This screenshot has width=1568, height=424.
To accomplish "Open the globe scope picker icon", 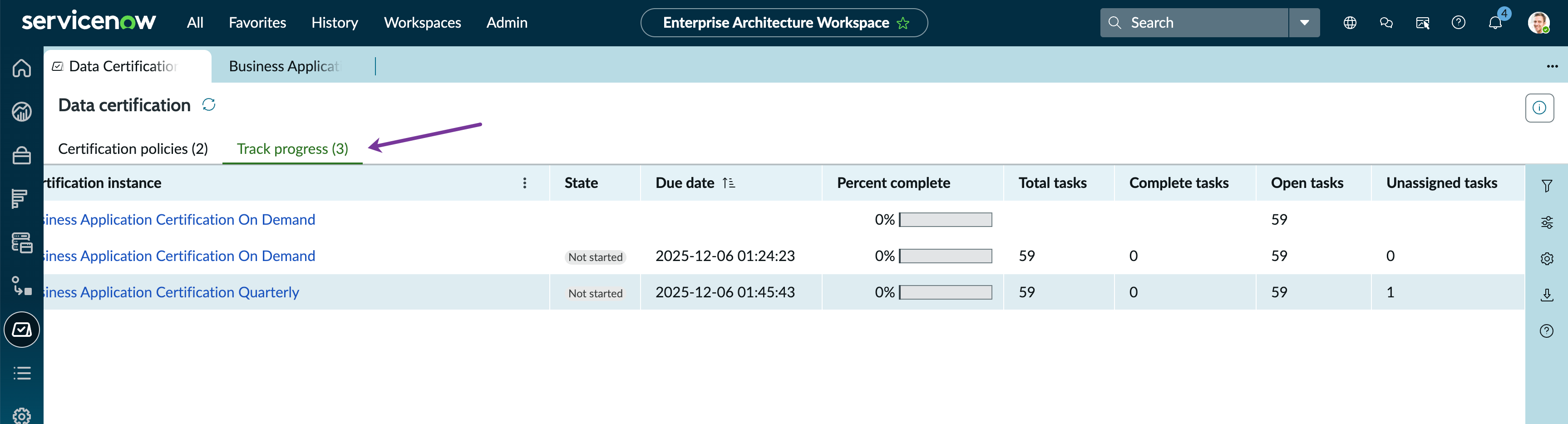I will (x=1350, y=23).
